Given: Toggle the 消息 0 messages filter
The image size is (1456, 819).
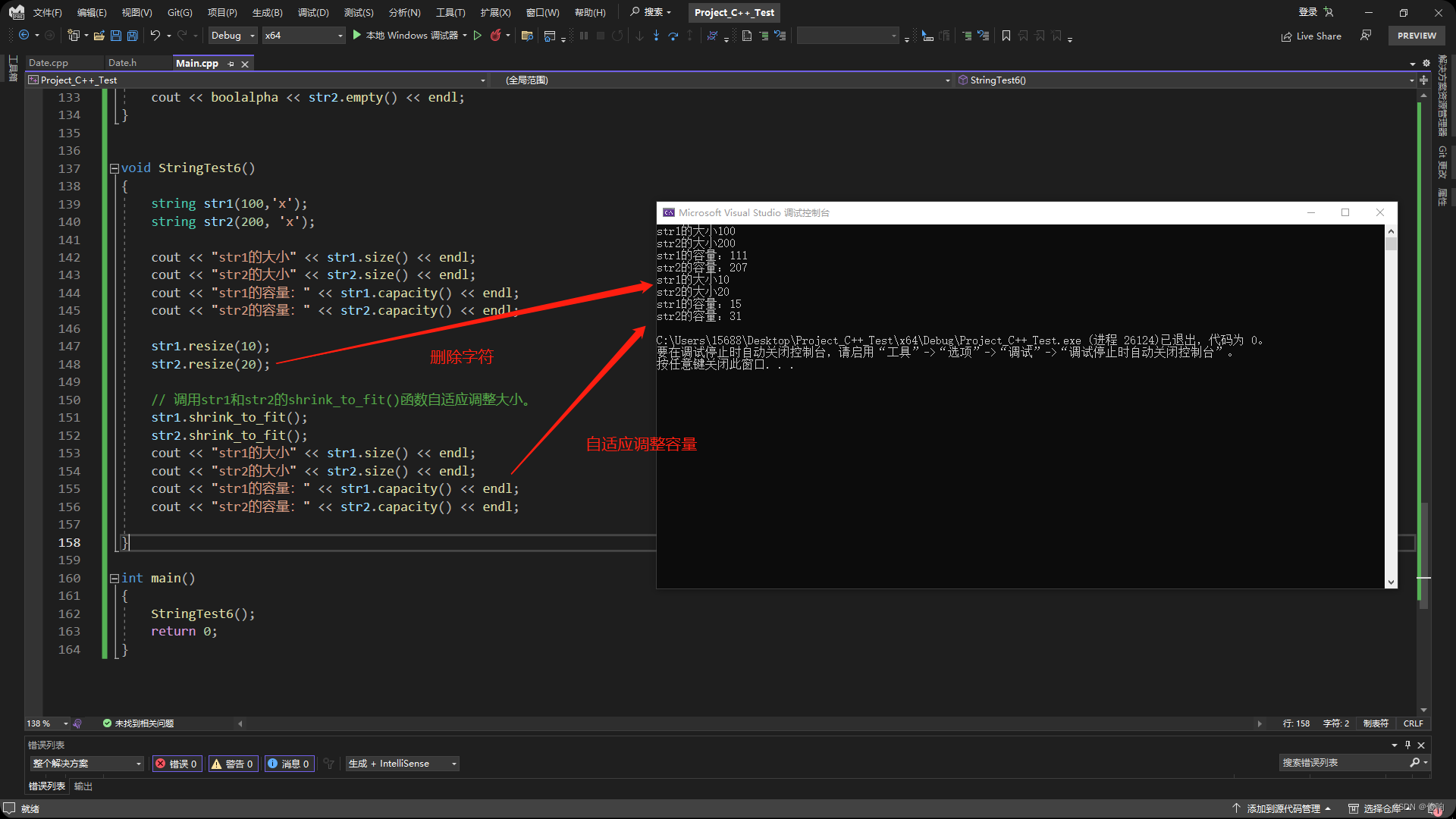Looking at the screenshot, I should point(289,764).
